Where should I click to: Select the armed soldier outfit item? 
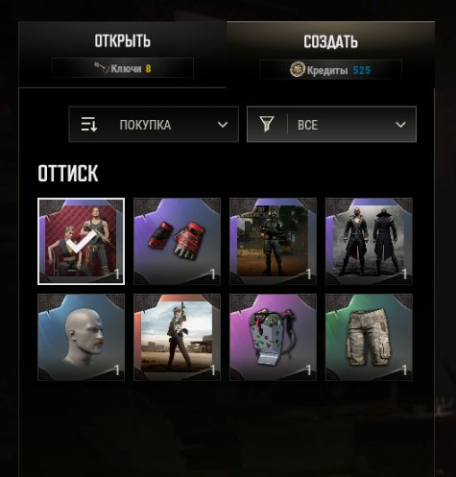click(x=273, y=241)
